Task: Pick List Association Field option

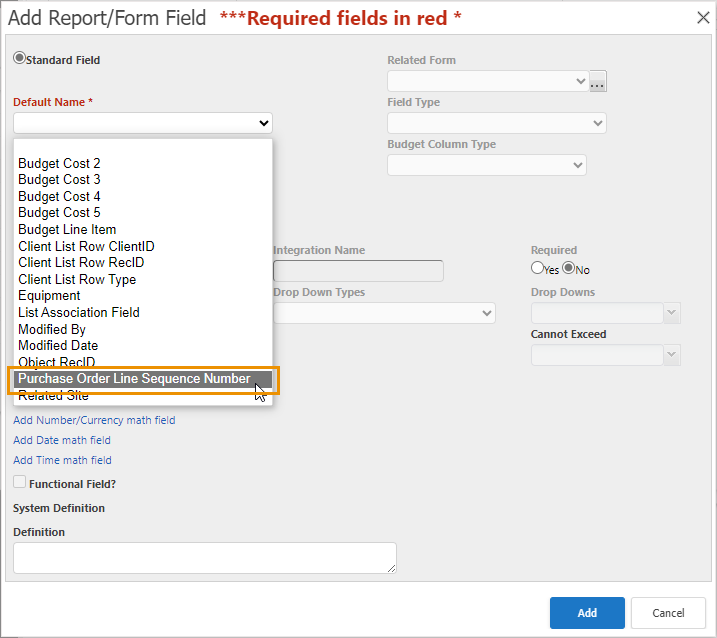Action: point(143,312)
